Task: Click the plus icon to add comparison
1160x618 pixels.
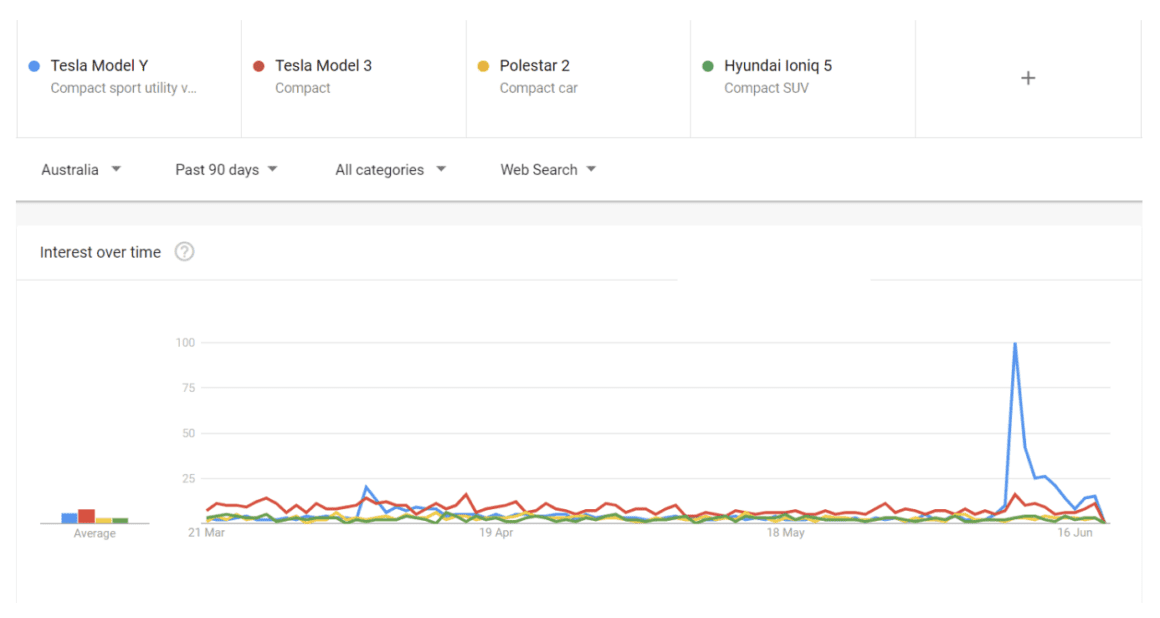Action: click(1027, 78)
